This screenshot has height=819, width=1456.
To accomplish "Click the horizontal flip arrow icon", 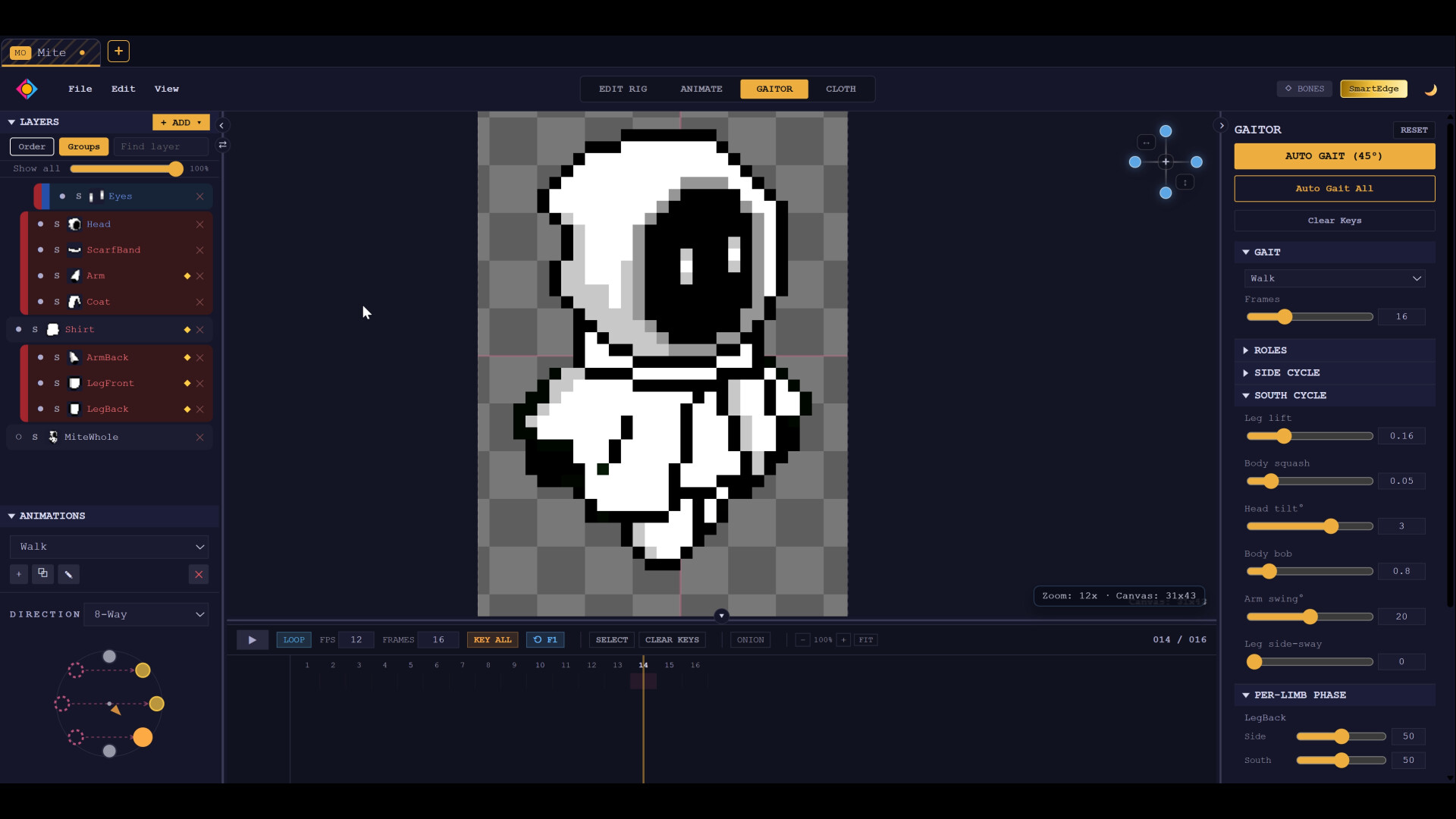I will click(1147, 143).
